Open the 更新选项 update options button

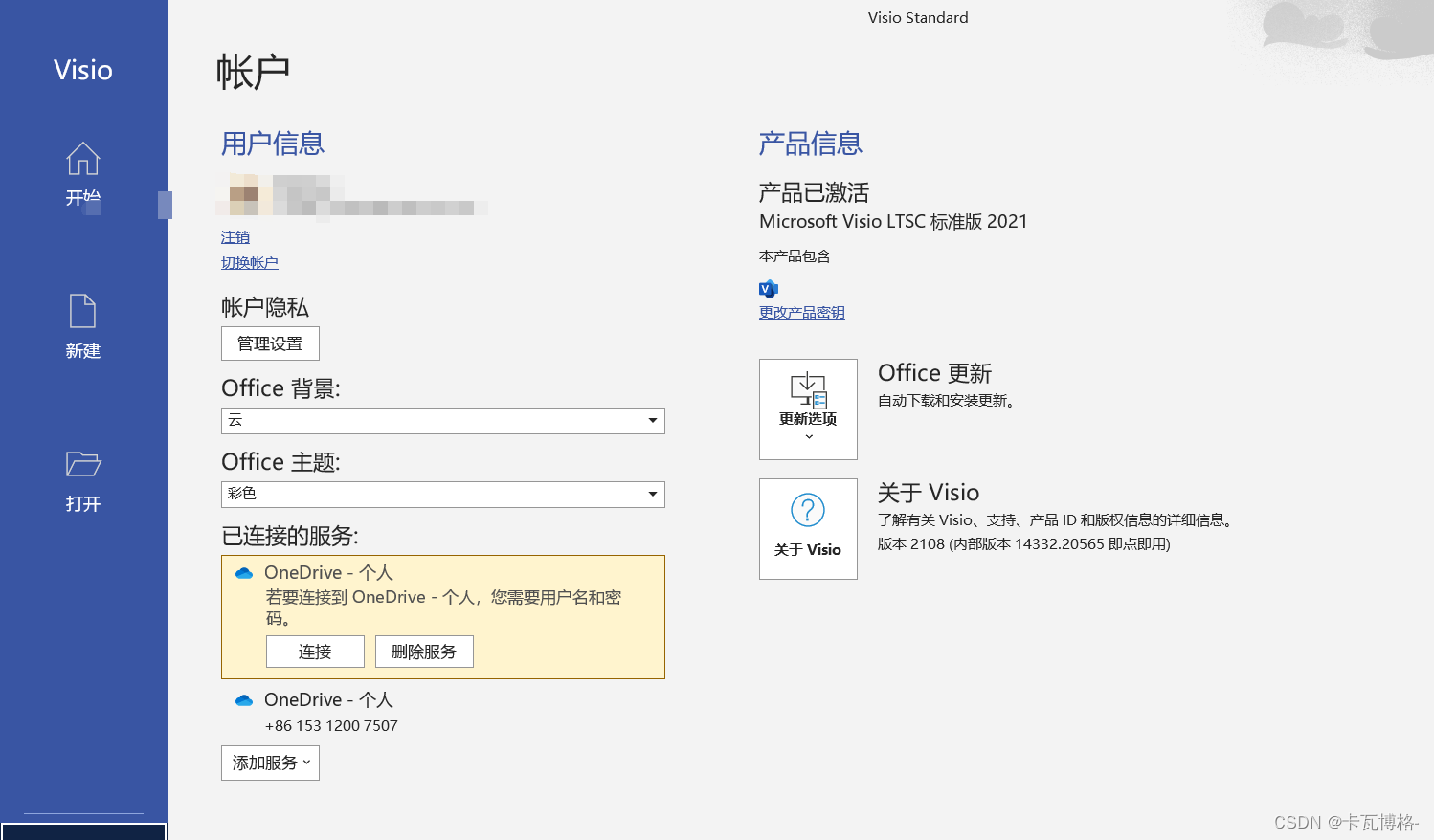click(808, 409)
